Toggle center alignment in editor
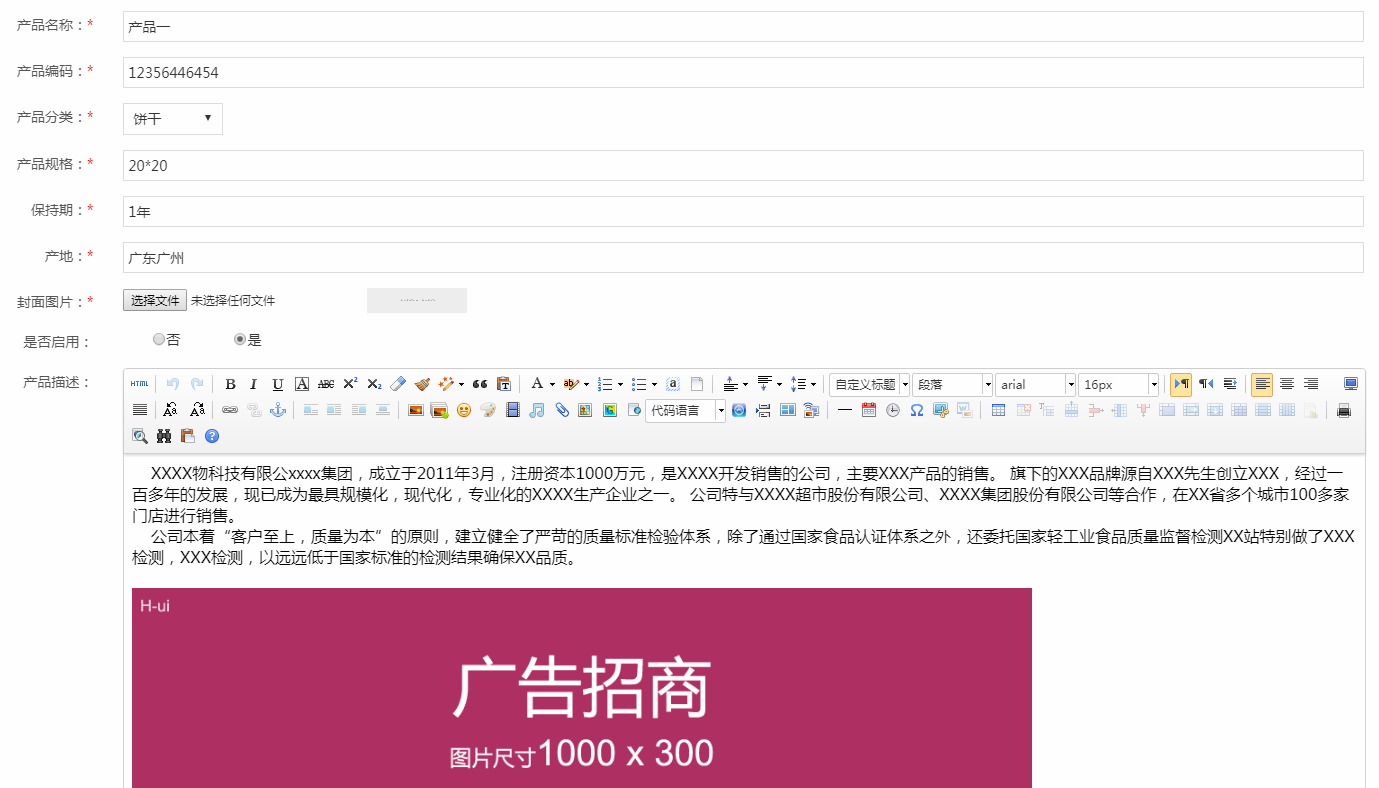1379x788 pixels. tap(1287, 384)
